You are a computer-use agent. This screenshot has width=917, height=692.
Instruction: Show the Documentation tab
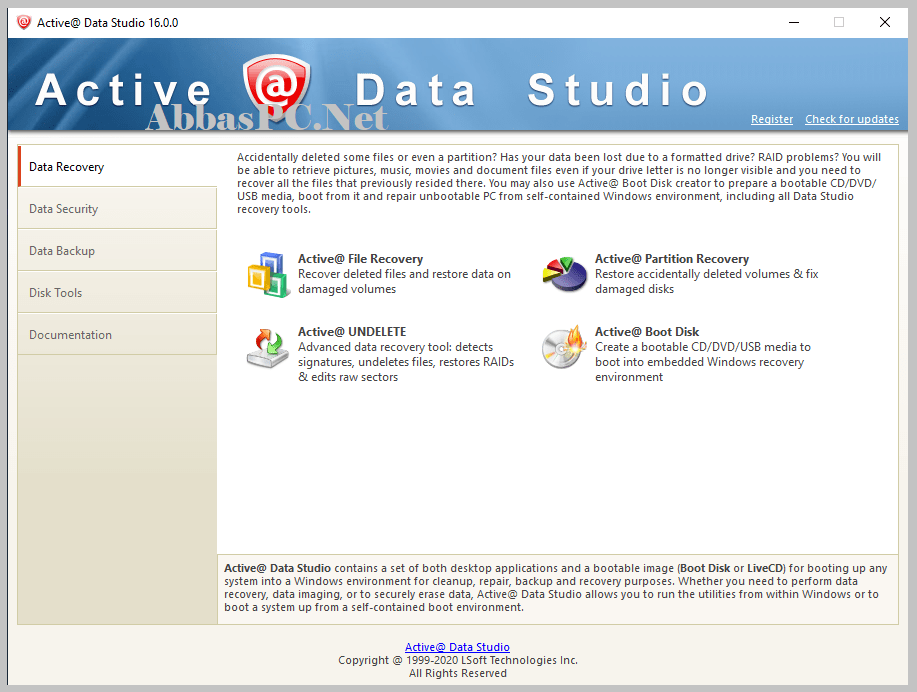tap(118, 335)
